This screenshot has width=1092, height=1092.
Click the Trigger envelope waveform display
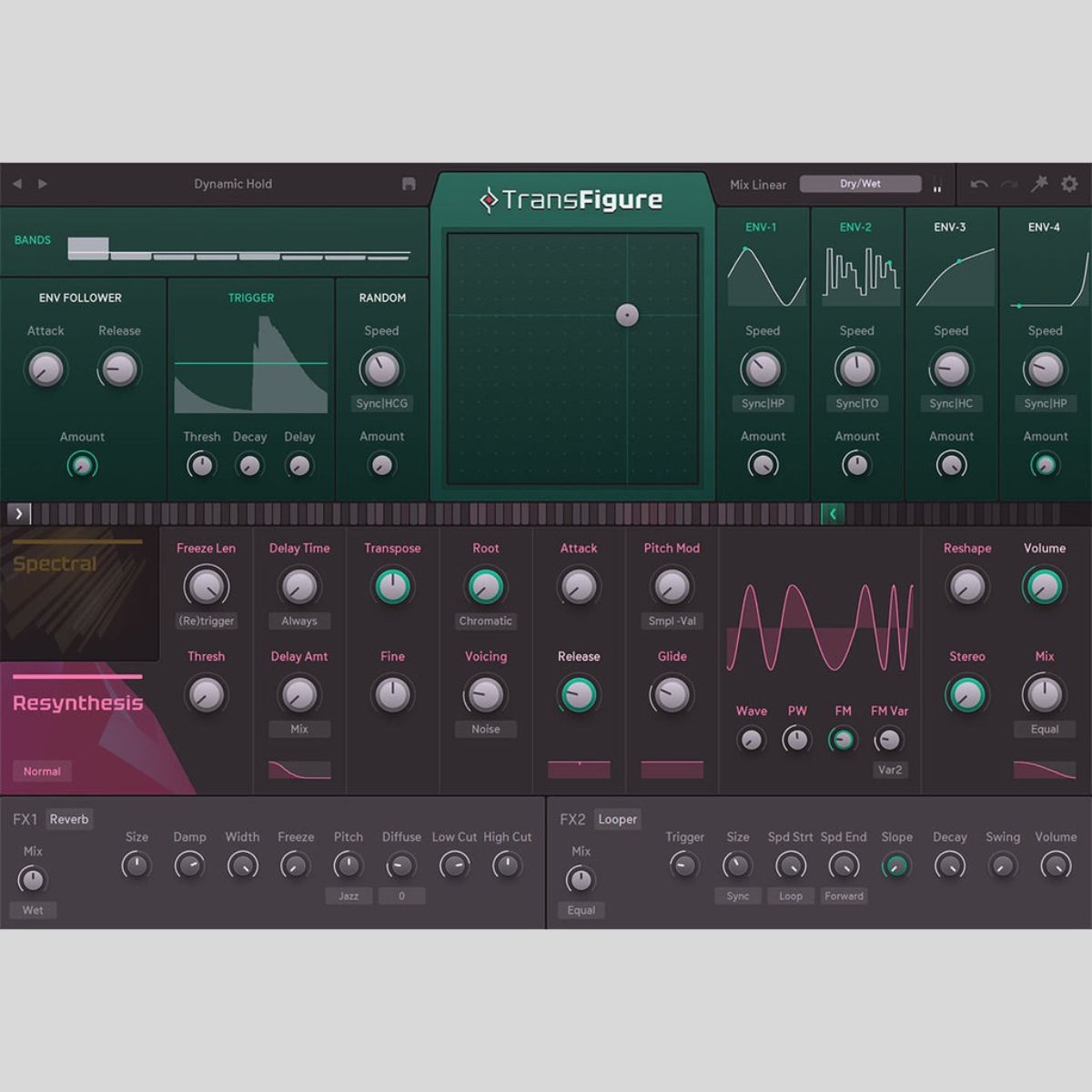[x=251, y=364]
